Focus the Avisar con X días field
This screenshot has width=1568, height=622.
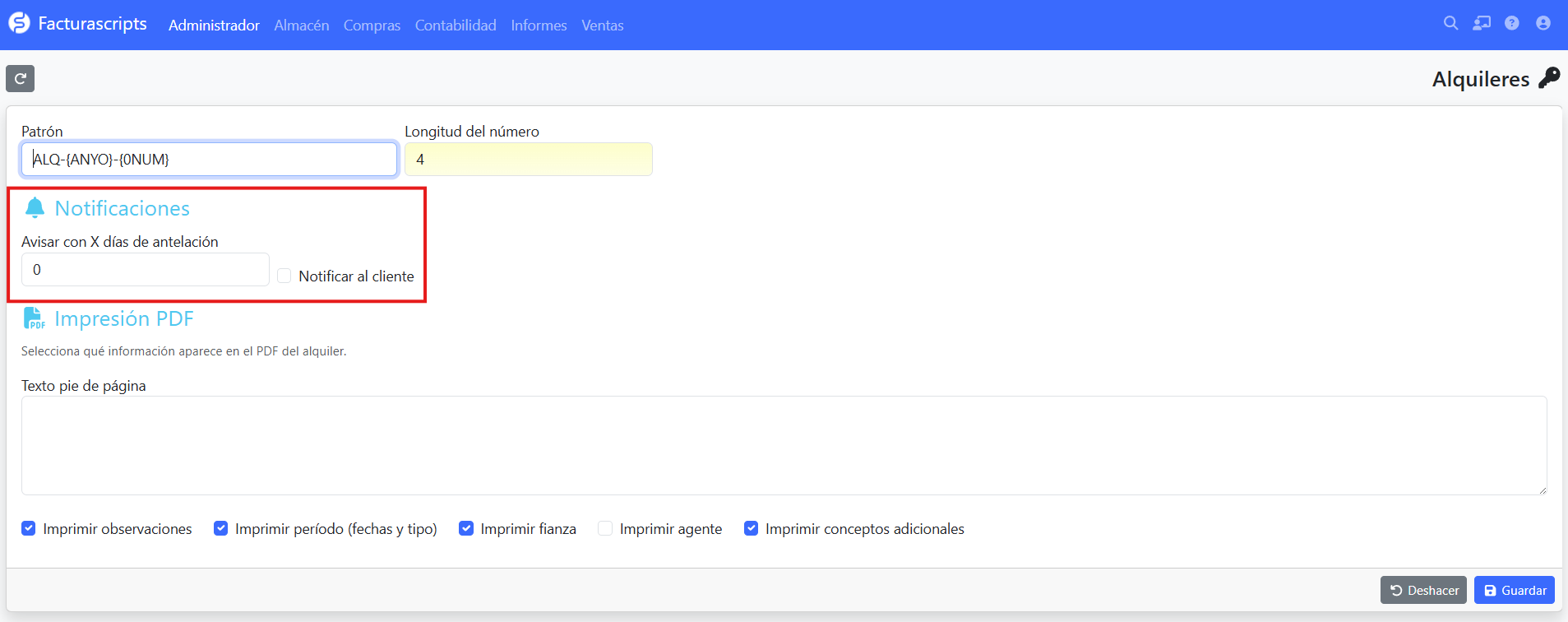(146, 270)
